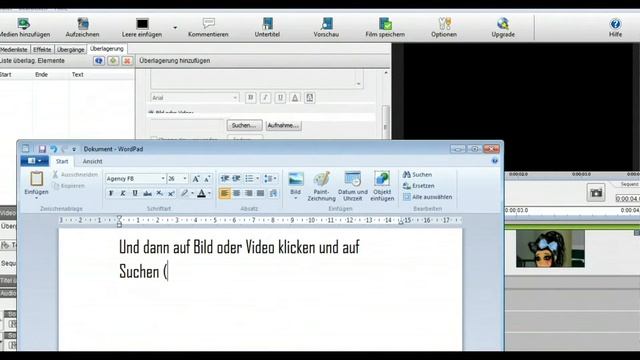Click Medien hinzufügen in the video editor toolbar
The image size is (640, 360).
pyautogui.click(x=24, y=28)
